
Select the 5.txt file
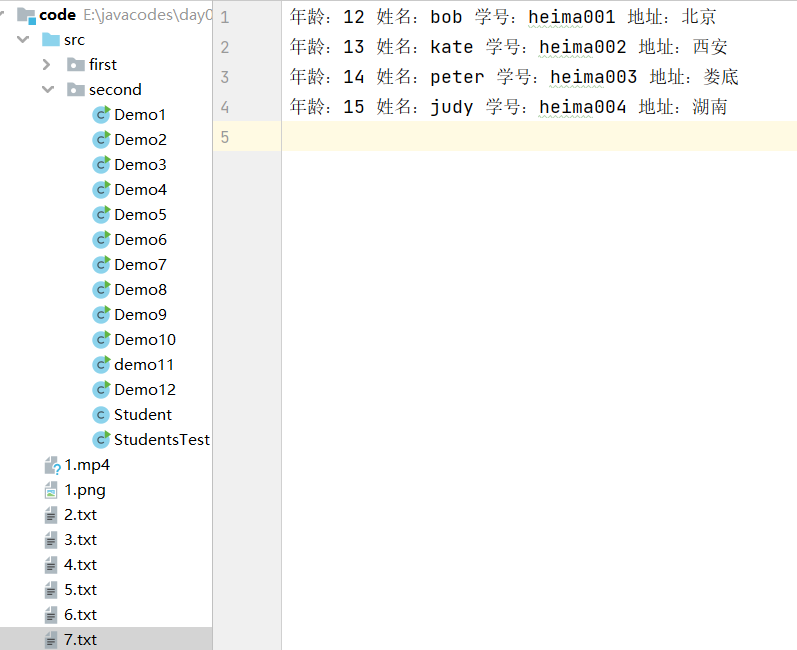(80, 590)
